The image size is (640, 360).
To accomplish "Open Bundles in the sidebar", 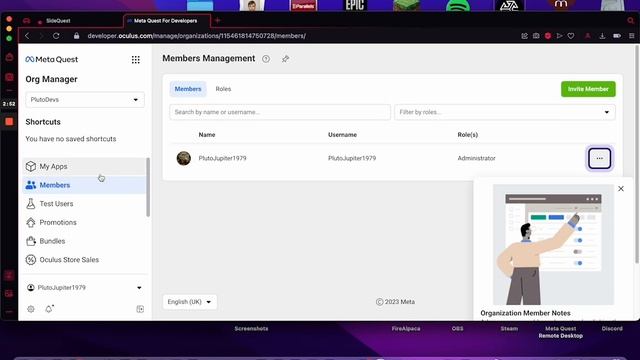I will pos(84,241).
